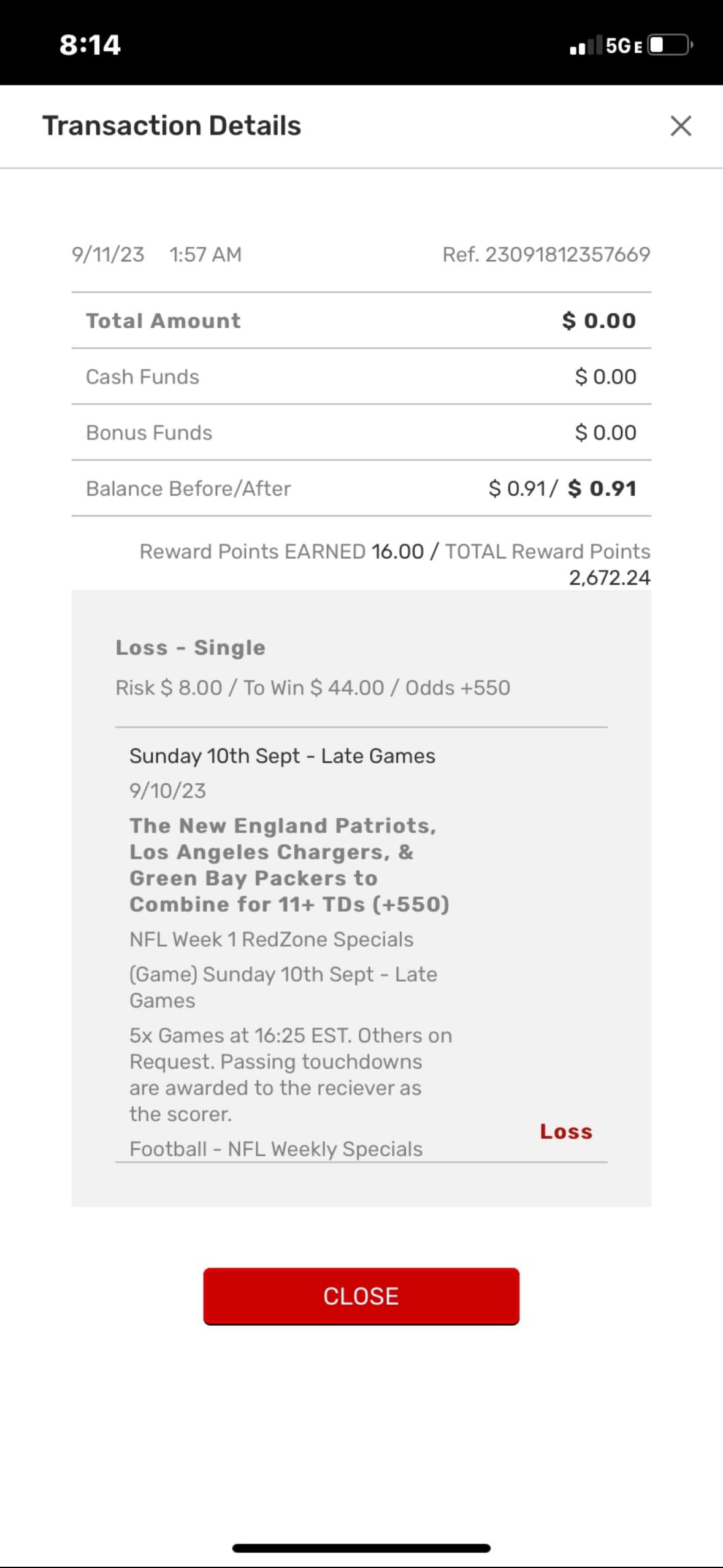Open the Patriots, Chargers, Packers TDs bet title
This screenshot has width=723, height=1568.
[x=289, y=865]
